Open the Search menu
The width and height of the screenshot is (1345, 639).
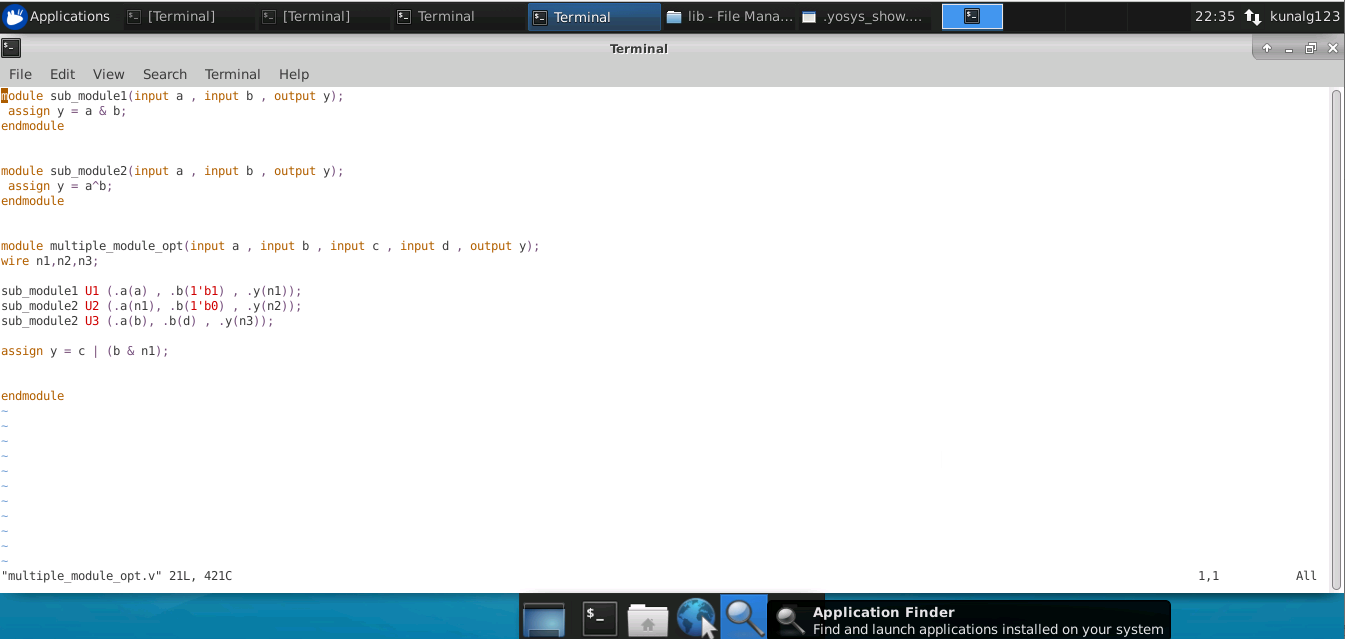[164, 74]
